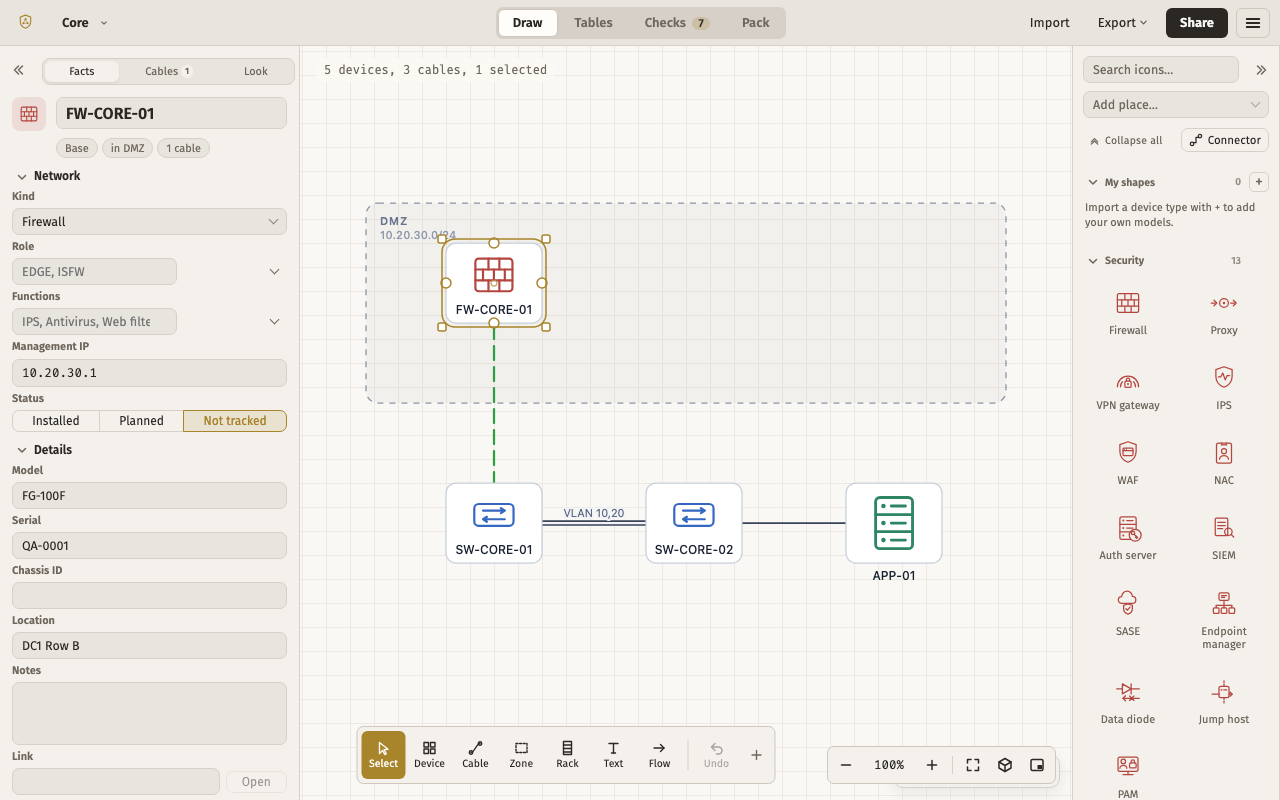The width and height of the screenshot is (1280, 800).
Task: Show the Cables tab
Action: click(168, 71)
